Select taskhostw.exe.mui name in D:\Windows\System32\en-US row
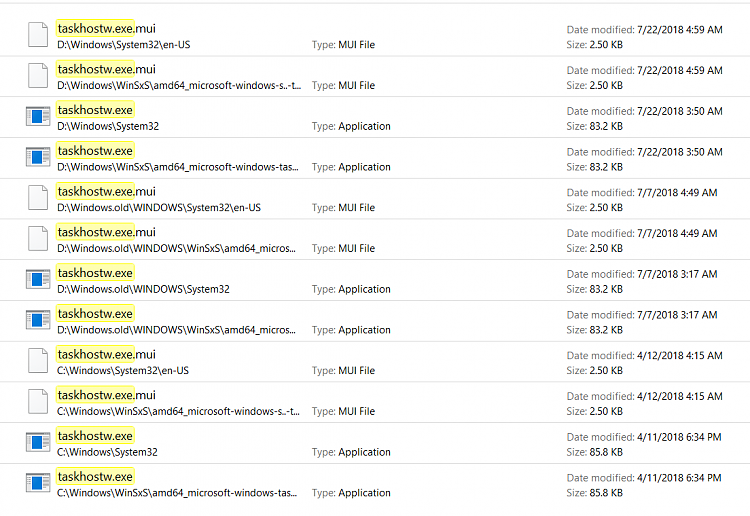 point(106,29)
